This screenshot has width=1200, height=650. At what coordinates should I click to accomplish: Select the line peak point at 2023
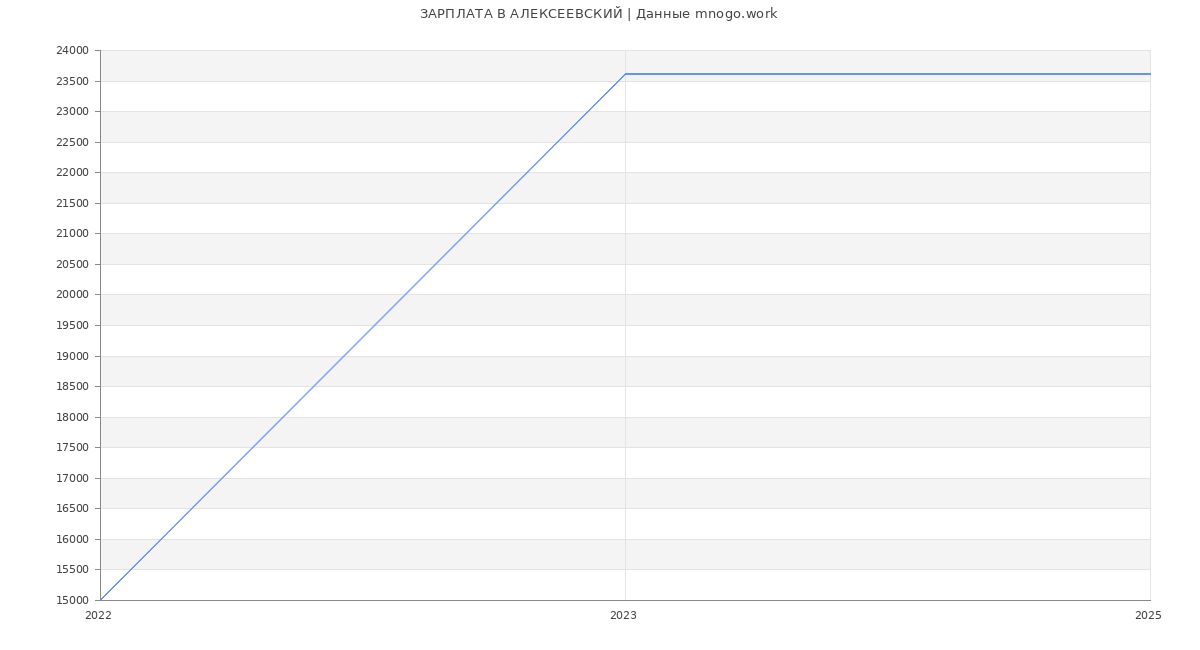[625, 74]
